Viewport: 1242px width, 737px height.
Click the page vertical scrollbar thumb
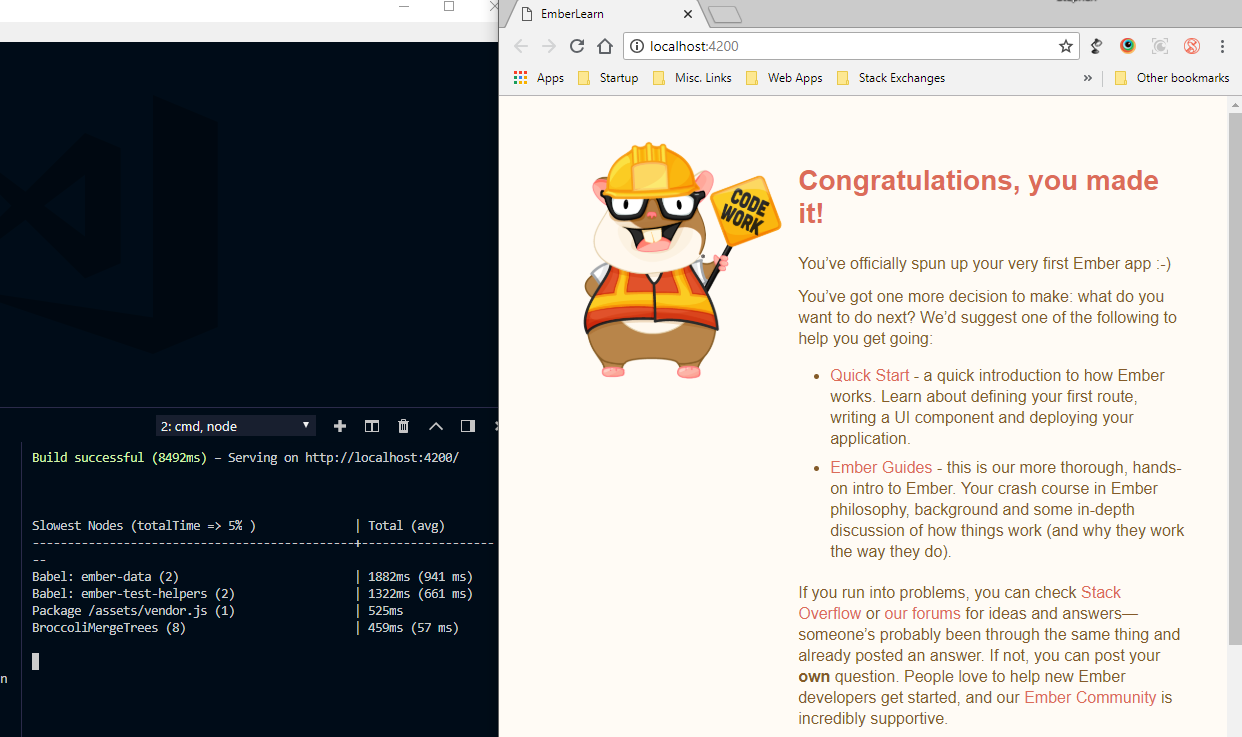click(1235, 378)
